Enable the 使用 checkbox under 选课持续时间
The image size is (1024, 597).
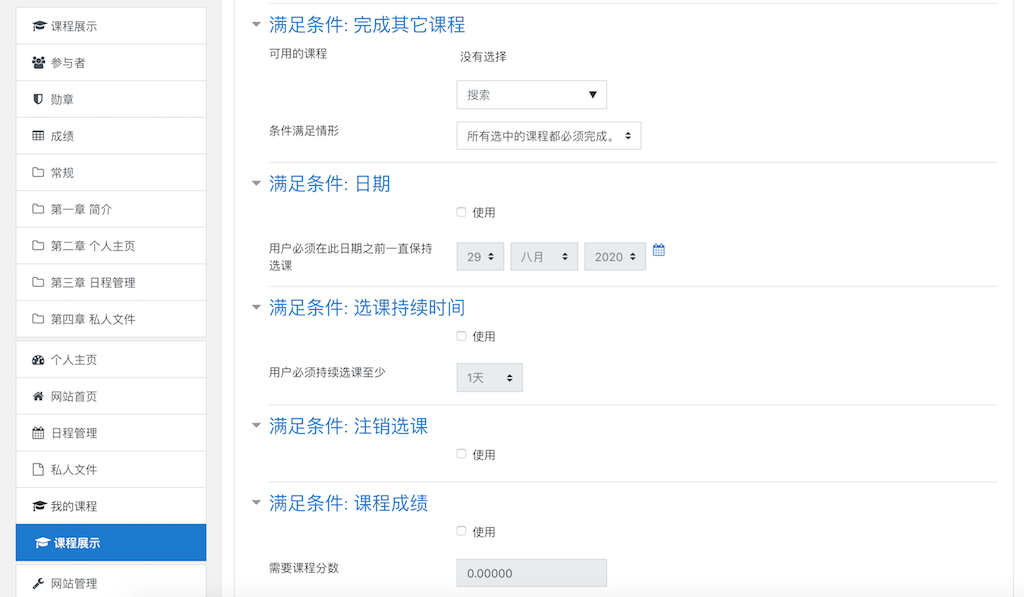461,336
